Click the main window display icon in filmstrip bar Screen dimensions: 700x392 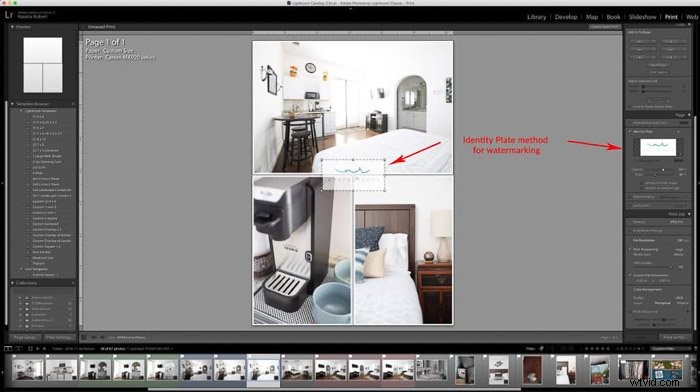pyautogui.click(x=8, y=349)
